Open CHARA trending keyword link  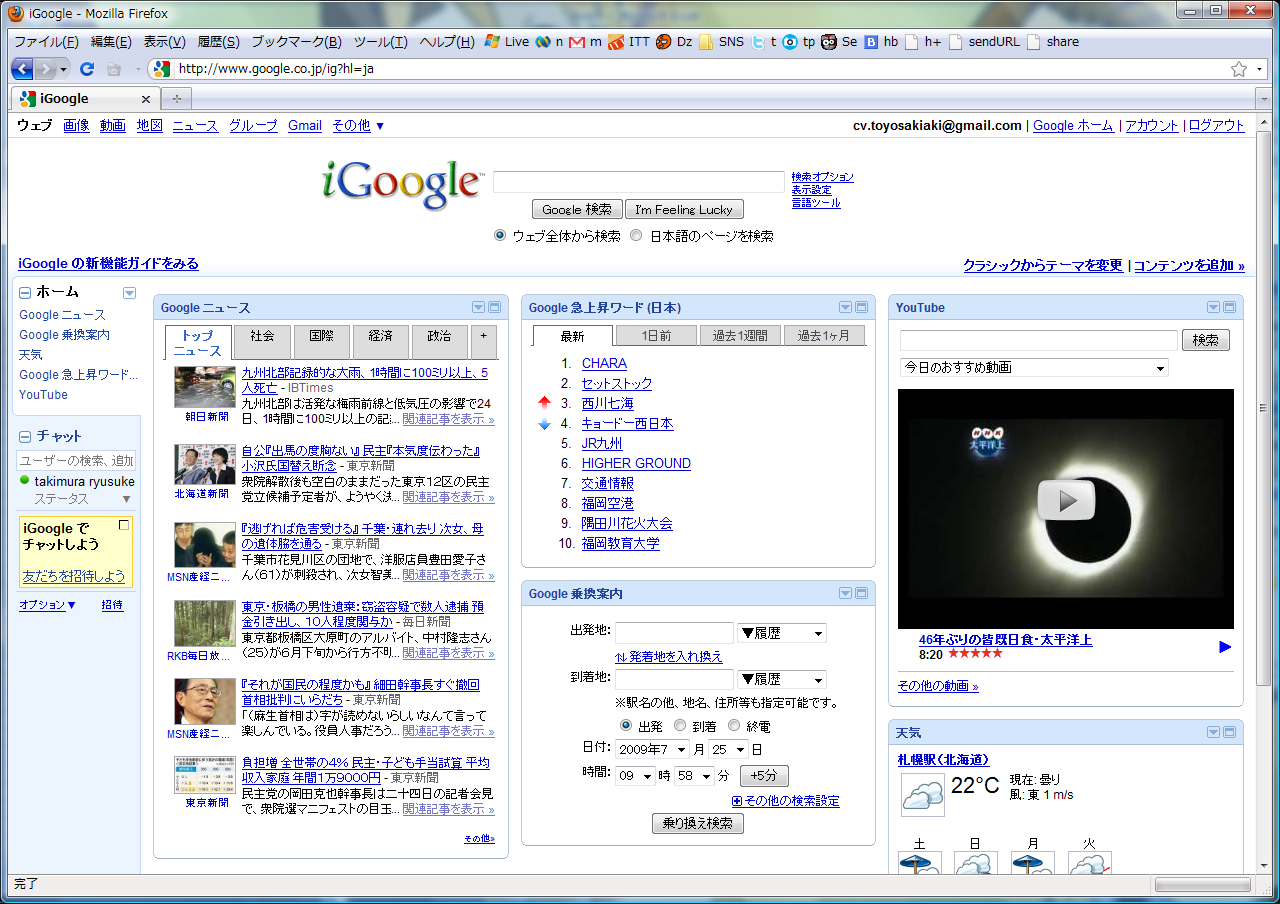click(x=604, y=364)
